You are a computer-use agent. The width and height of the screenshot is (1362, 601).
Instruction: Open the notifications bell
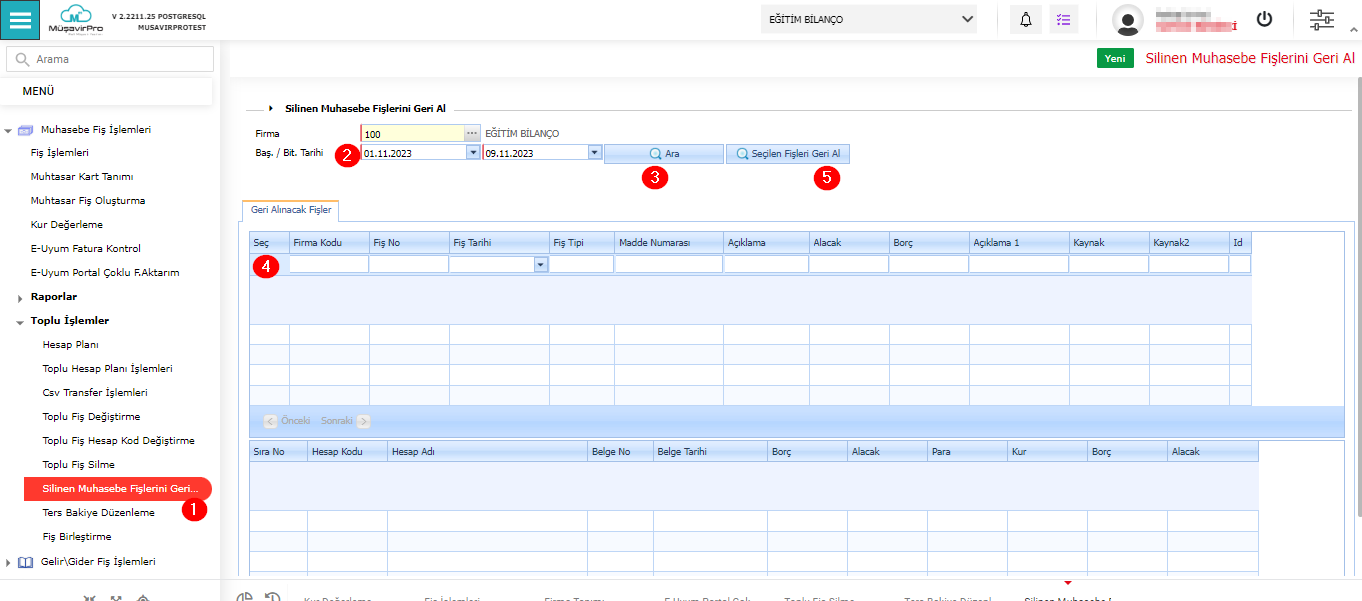click(x=1026, y=19)
